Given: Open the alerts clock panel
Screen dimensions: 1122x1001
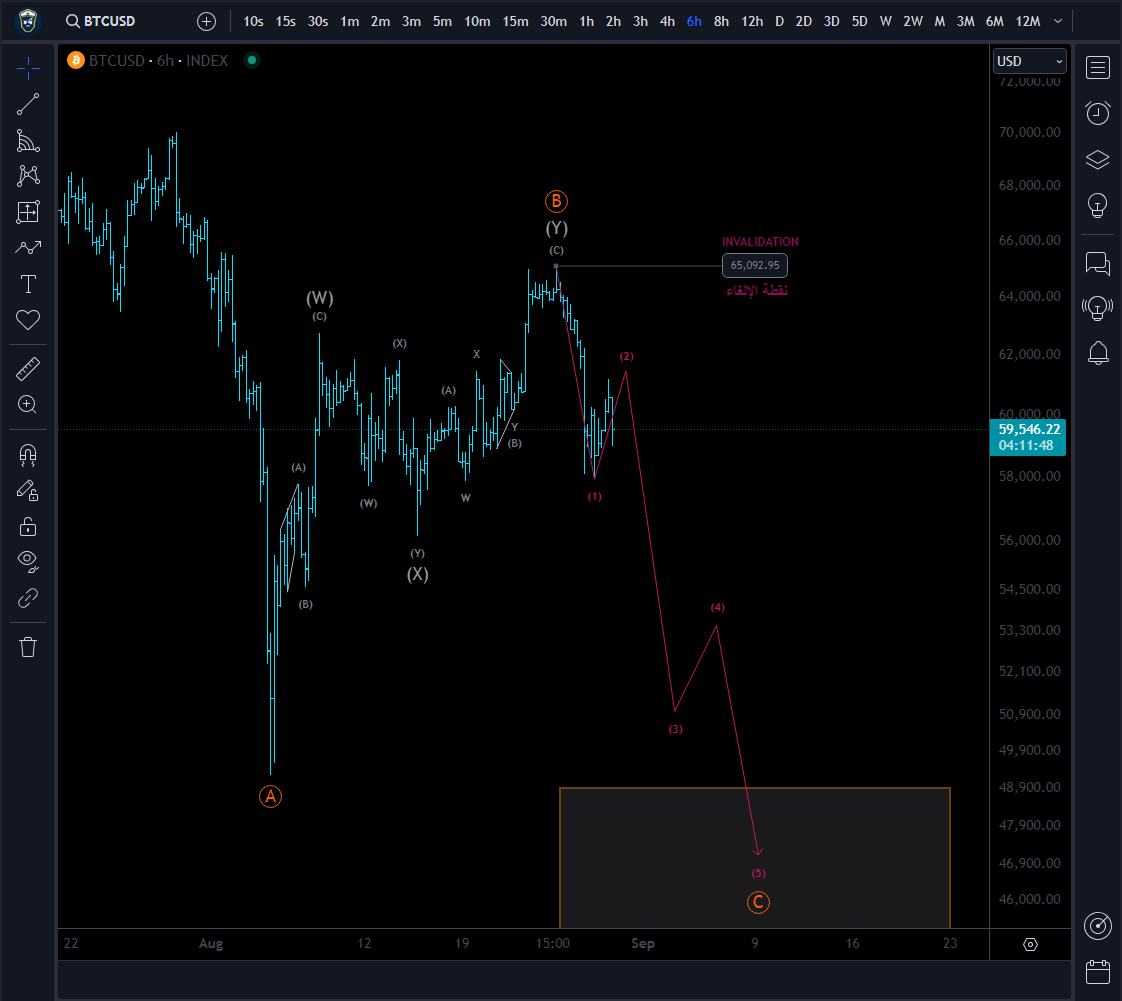Looking at the screenshot, I should tap(1098, 113).
